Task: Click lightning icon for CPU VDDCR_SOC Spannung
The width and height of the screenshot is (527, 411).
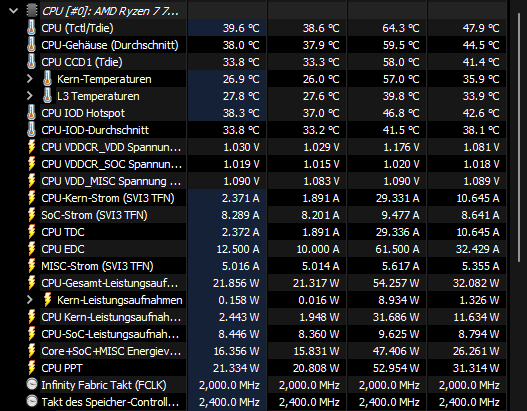Action: click(x=31, y=164)
